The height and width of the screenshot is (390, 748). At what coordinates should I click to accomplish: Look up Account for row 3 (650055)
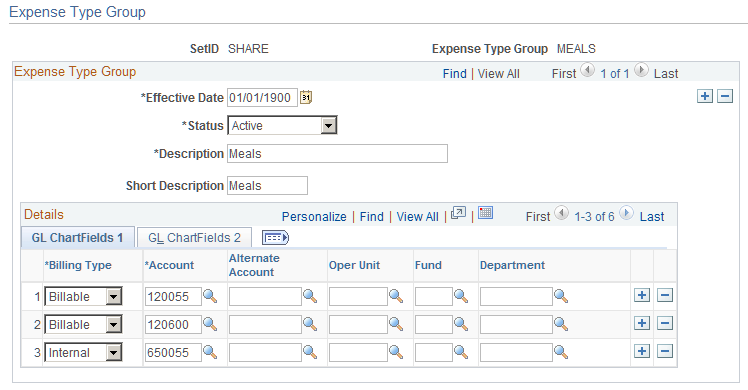[x=210, y=352]
